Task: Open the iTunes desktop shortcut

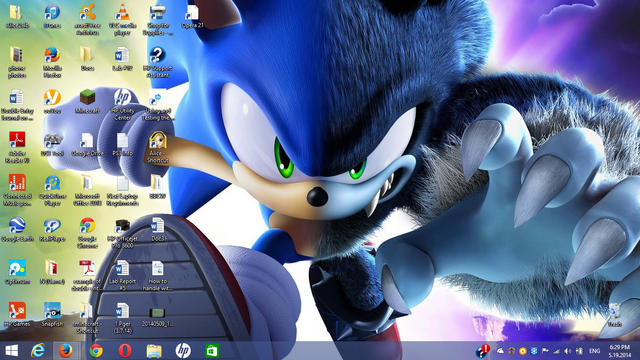Action: coord(52,16)
